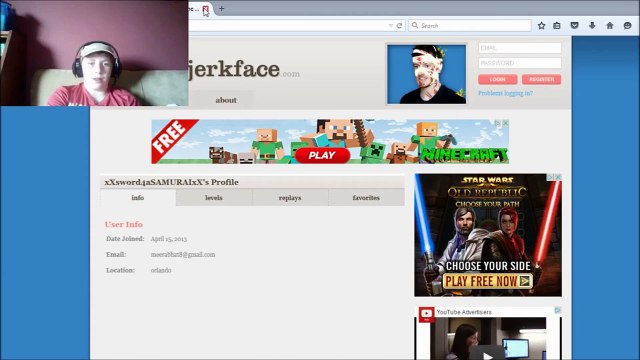
Task: Show bookmarks list icon
Action: tap(557, 26)
